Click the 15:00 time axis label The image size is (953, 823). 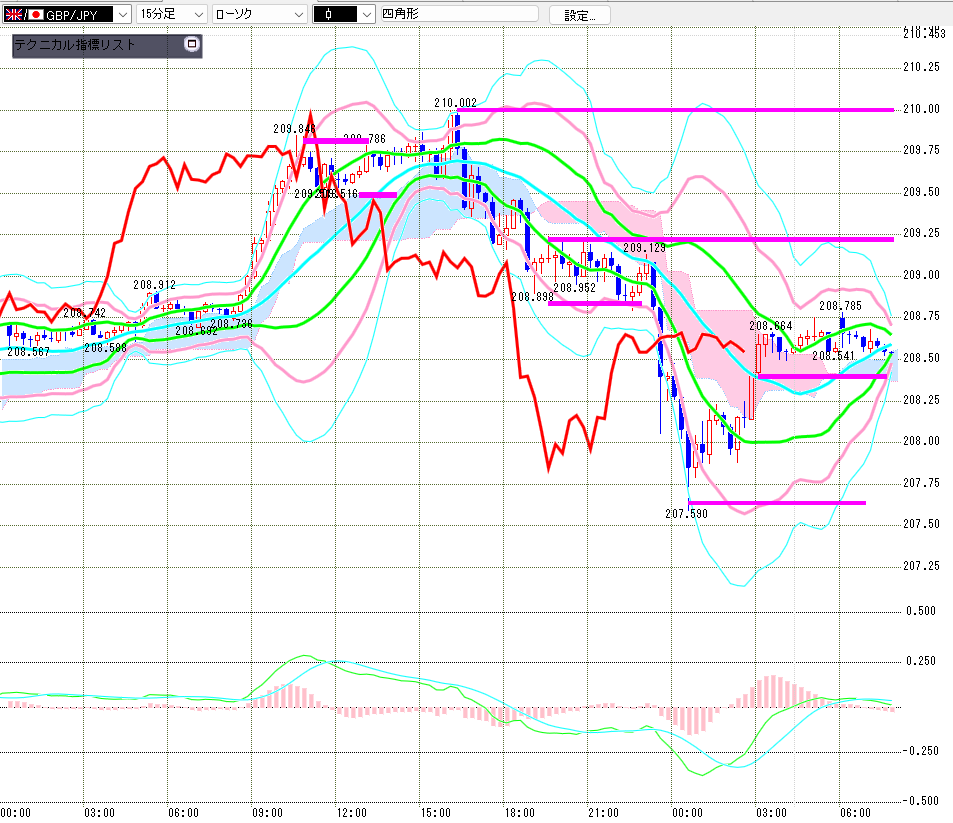[x=435, y=813]
